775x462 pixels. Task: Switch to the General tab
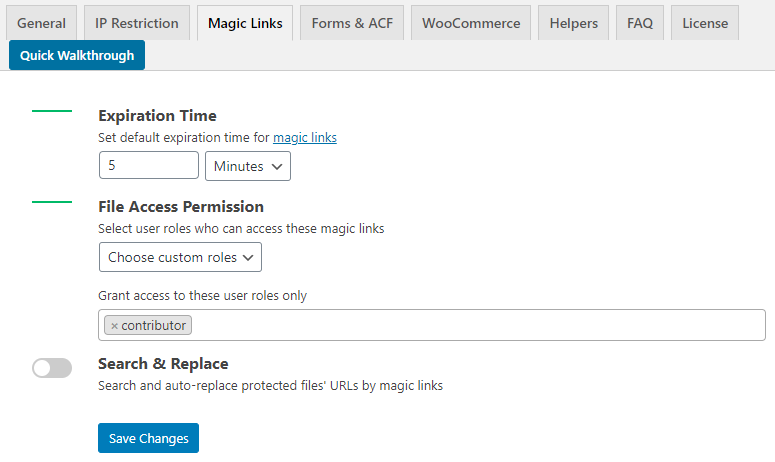pos(41,23)
